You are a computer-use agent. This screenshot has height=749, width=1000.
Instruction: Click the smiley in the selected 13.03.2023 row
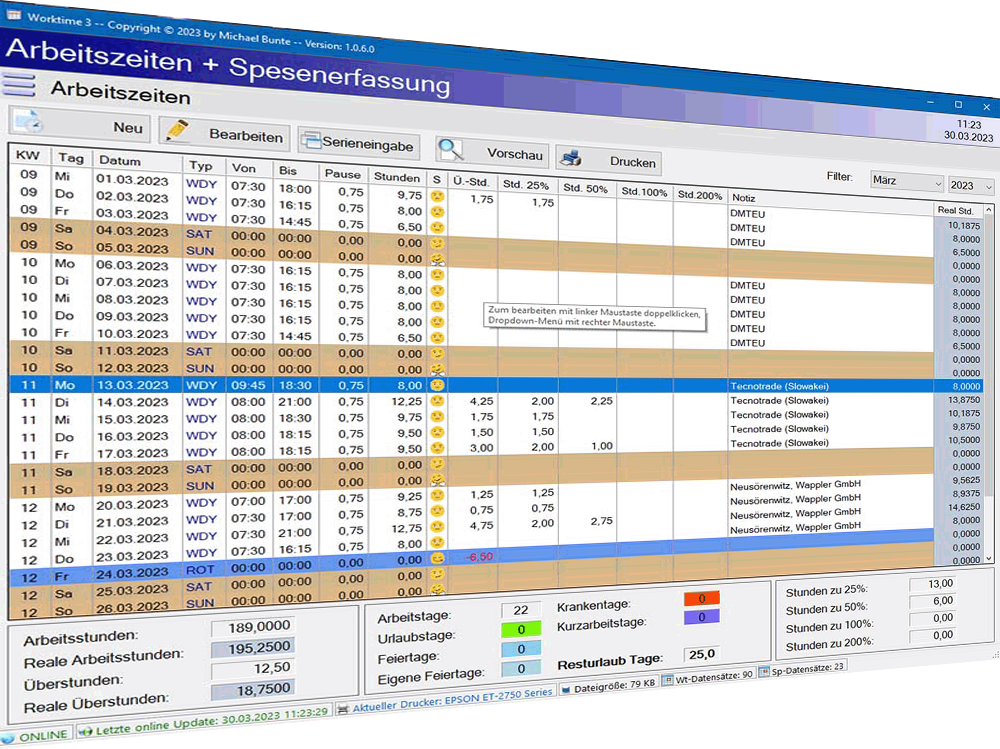(x=437, y=385)
